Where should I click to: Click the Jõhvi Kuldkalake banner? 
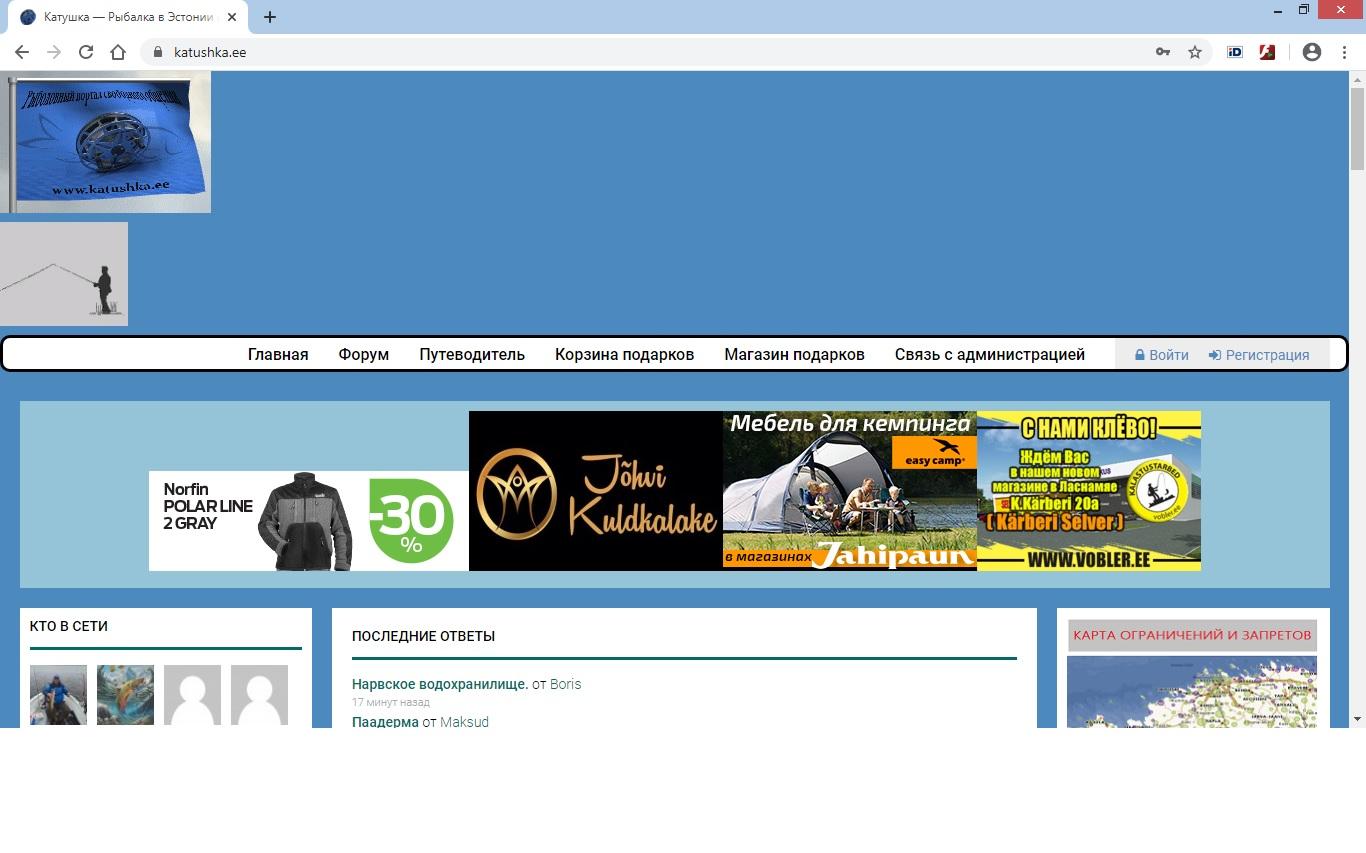(x=595, y=491)
